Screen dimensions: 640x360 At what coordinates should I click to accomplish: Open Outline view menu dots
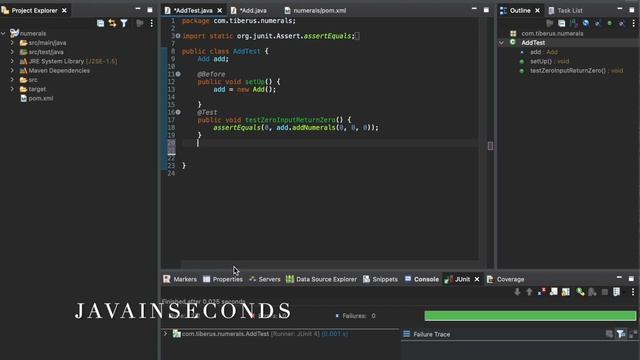pos(633,23)
